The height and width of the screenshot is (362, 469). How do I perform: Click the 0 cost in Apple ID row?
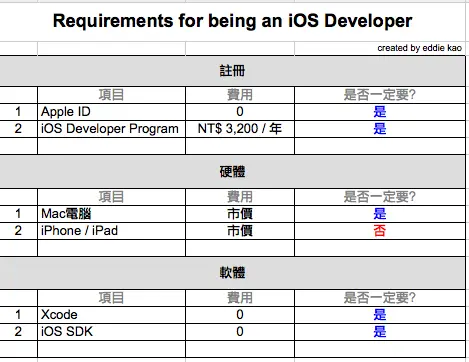pos(240,112)
